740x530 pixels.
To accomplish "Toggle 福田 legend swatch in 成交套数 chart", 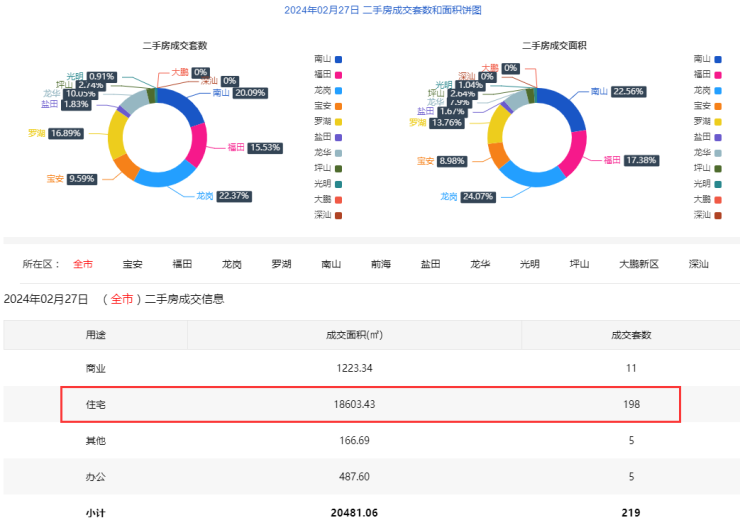I will 338,75.
